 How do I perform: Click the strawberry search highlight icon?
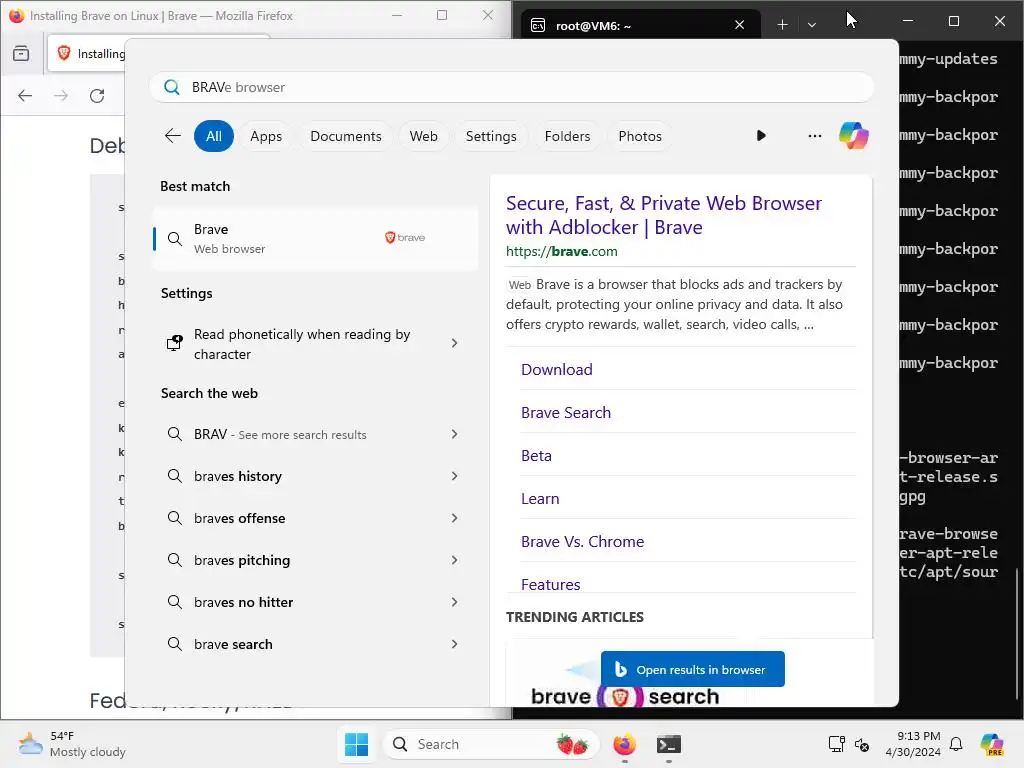click(x=572, y=744)
